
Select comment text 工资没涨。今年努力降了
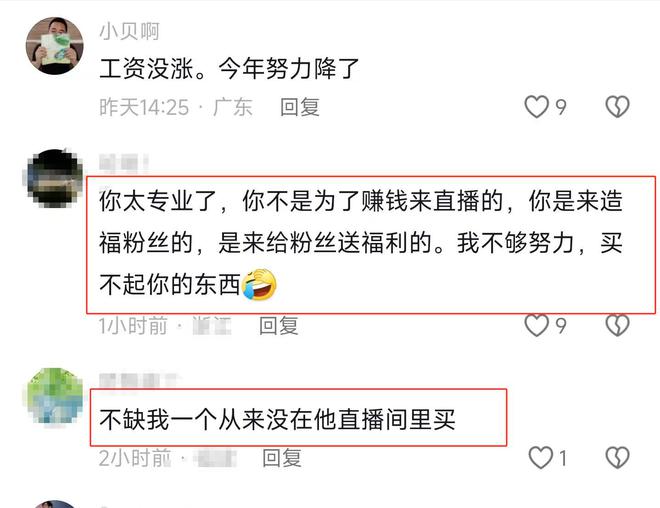pos(229,69)
